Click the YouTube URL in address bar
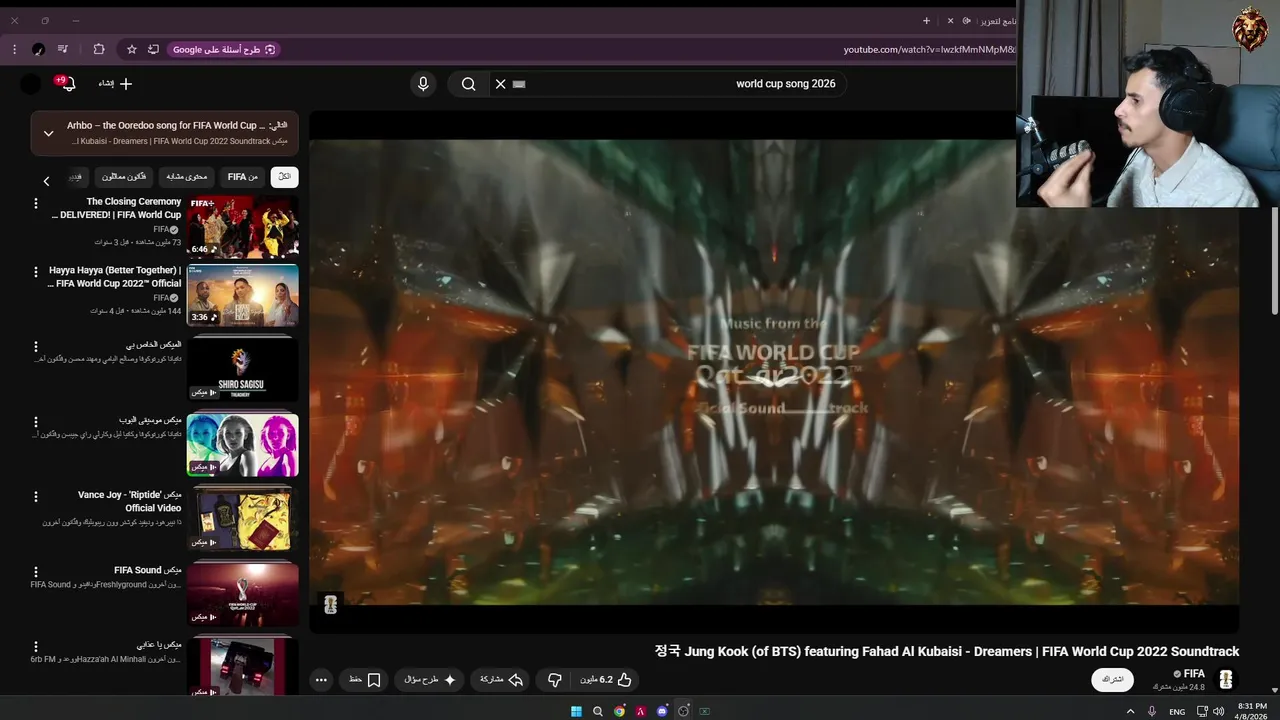The height and width of the screenshot is (720, 1280). click(x=929, y=49)
